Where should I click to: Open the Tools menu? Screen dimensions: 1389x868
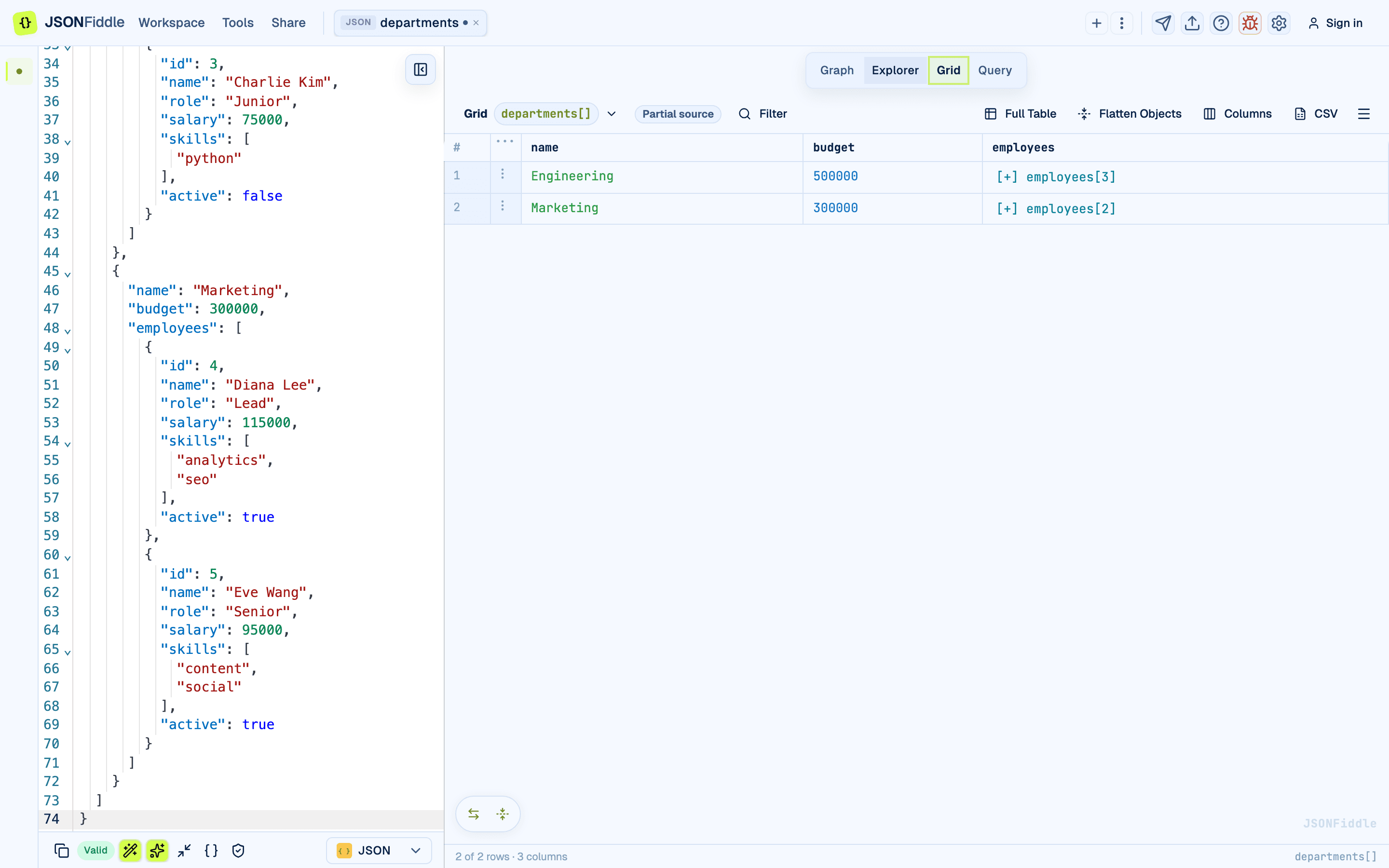238,23
